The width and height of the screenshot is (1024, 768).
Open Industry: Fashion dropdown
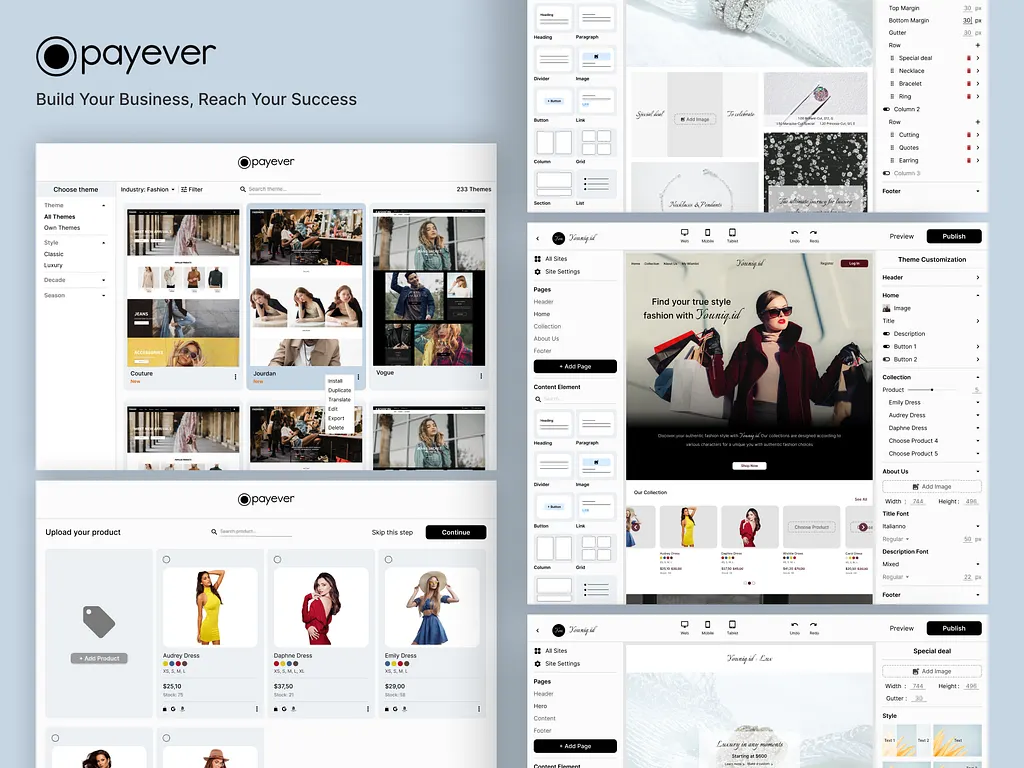point(148,189)
